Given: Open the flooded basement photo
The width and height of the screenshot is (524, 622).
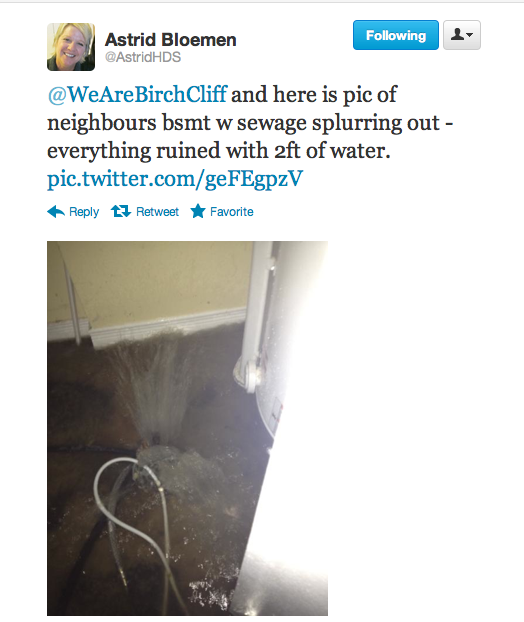Looking at the screenshot, I should (x=187, y=428).
